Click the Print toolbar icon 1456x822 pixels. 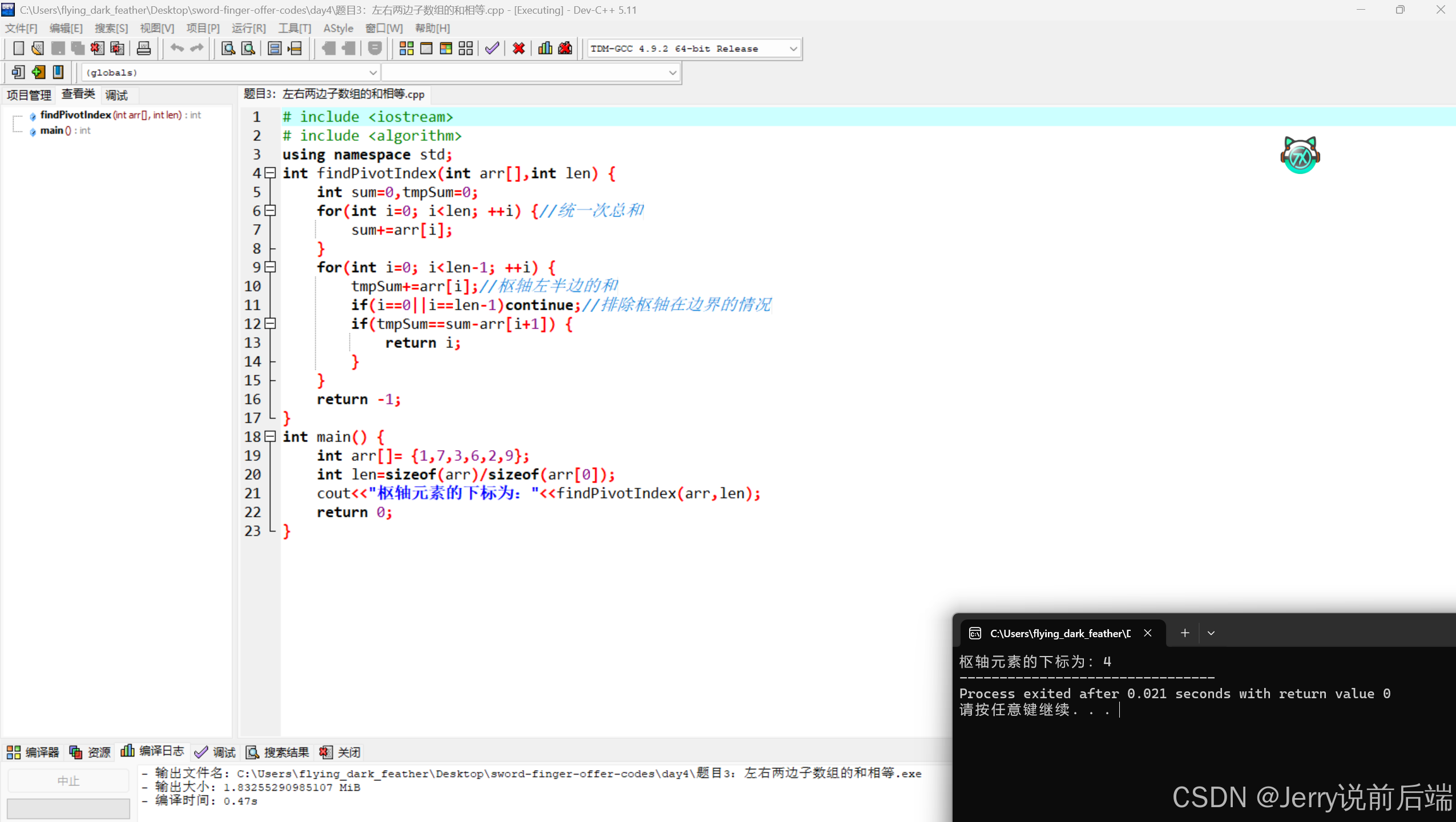pyautogui.click(x=144, y=48)
